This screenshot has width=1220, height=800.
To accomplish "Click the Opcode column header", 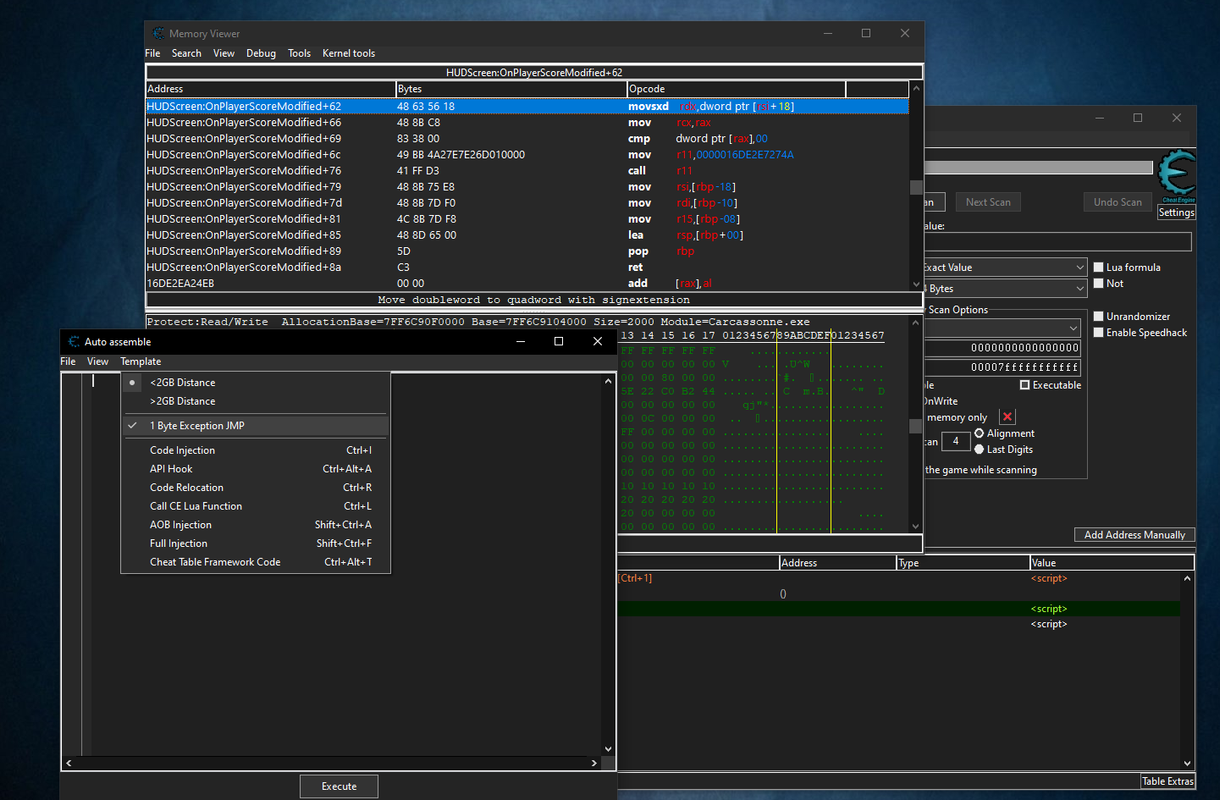I will 736,89.
